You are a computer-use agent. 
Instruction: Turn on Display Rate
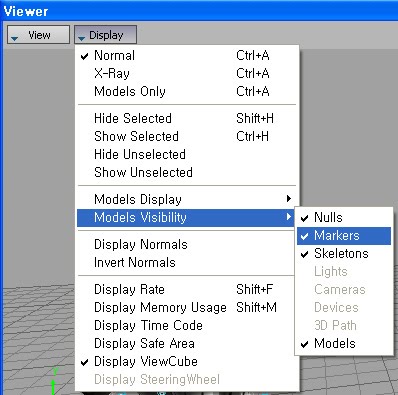186,289
